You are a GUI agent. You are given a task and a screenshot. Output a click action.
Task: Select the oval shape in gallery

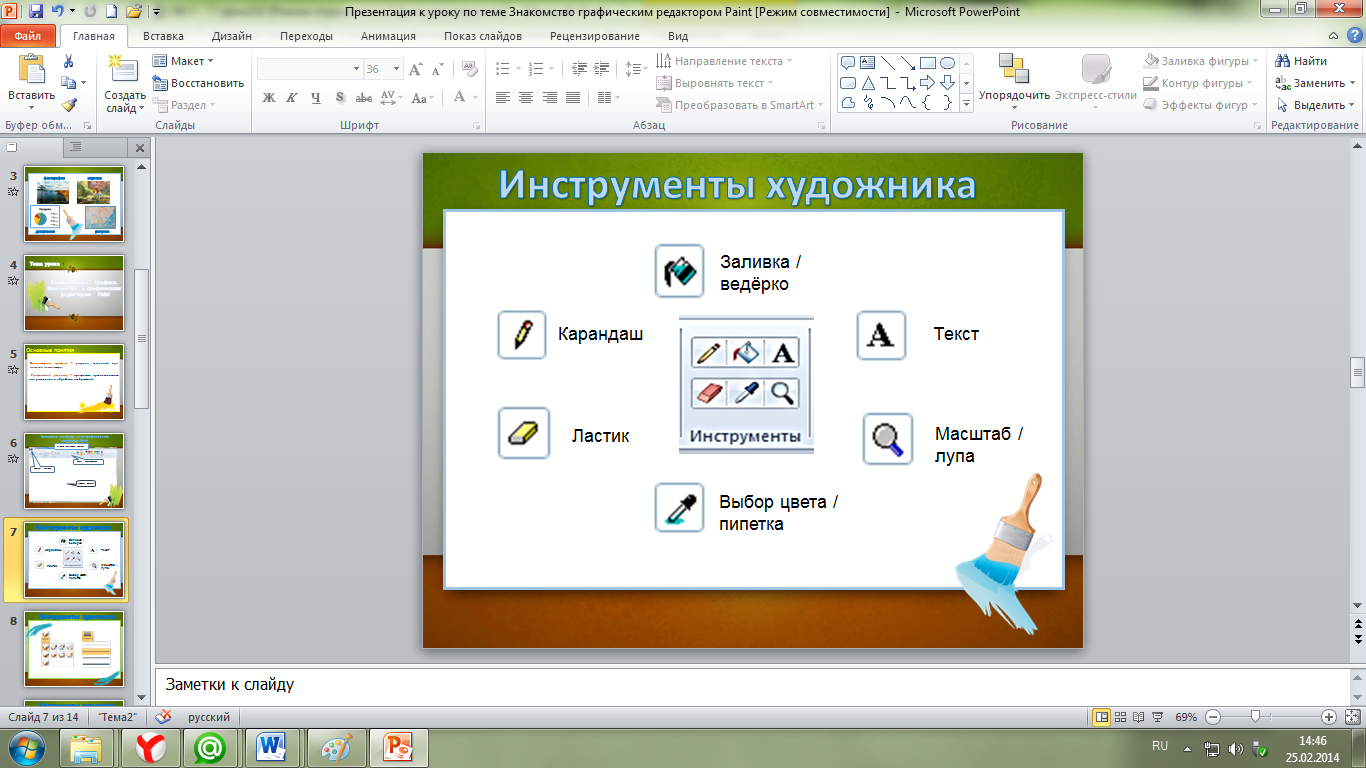(x=947, y=63)
